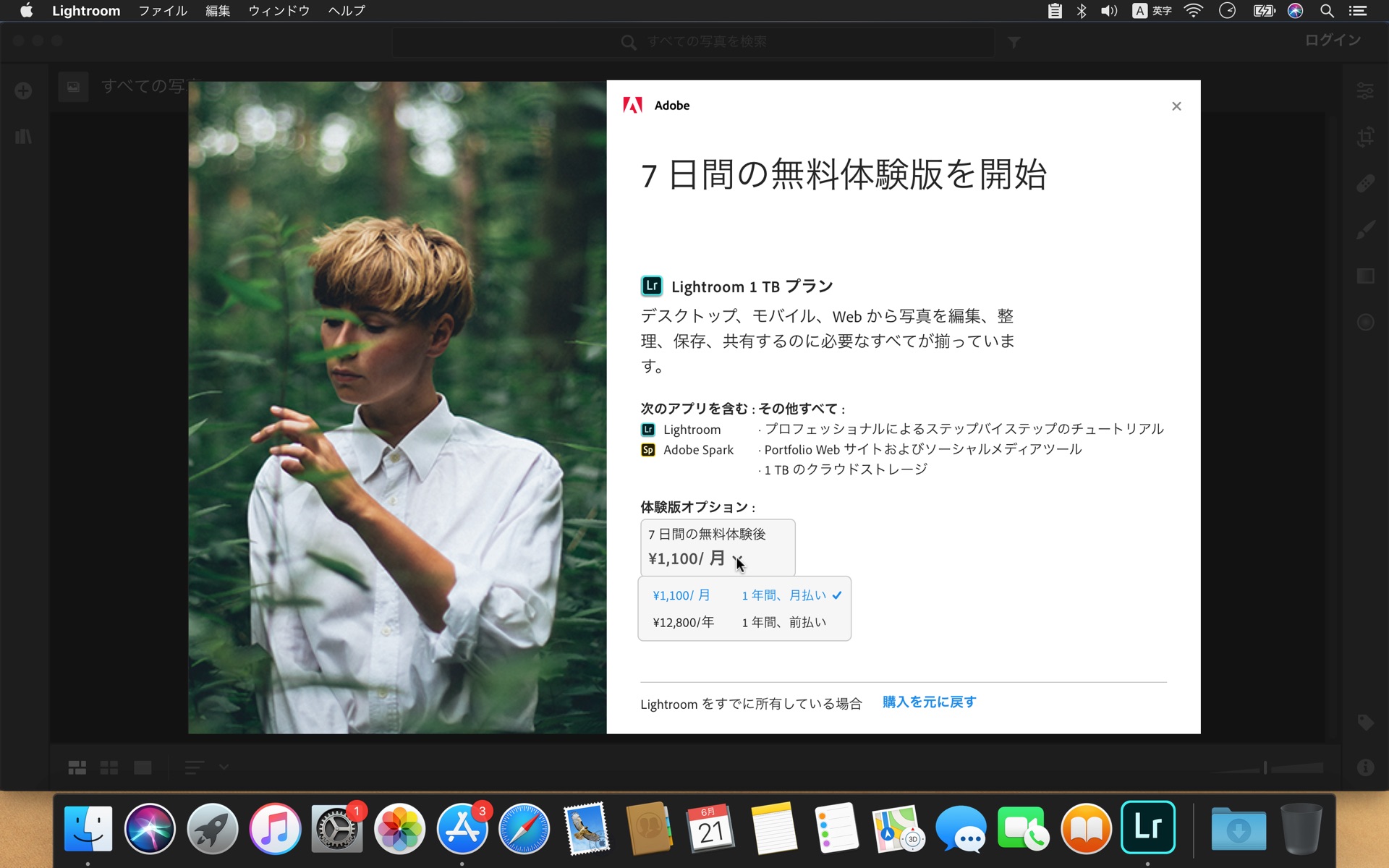1389x868 pixels.
Task: Open Notification Center list icon
Action: click(x=1358, y=11)
